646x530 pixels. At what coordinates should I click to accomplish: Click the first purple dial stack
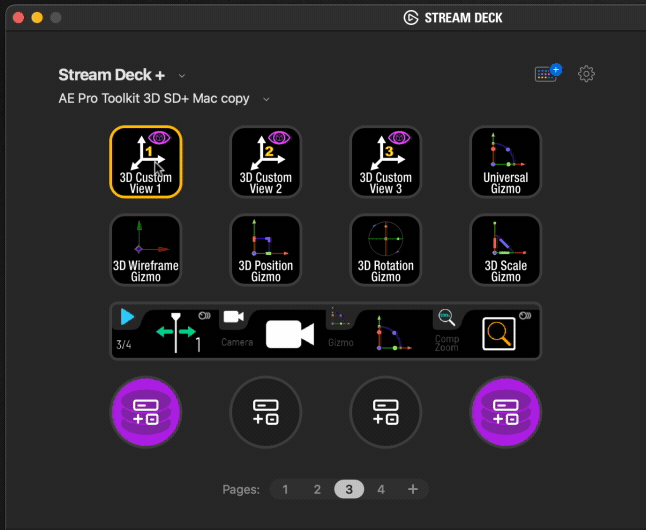coord(146,412)
